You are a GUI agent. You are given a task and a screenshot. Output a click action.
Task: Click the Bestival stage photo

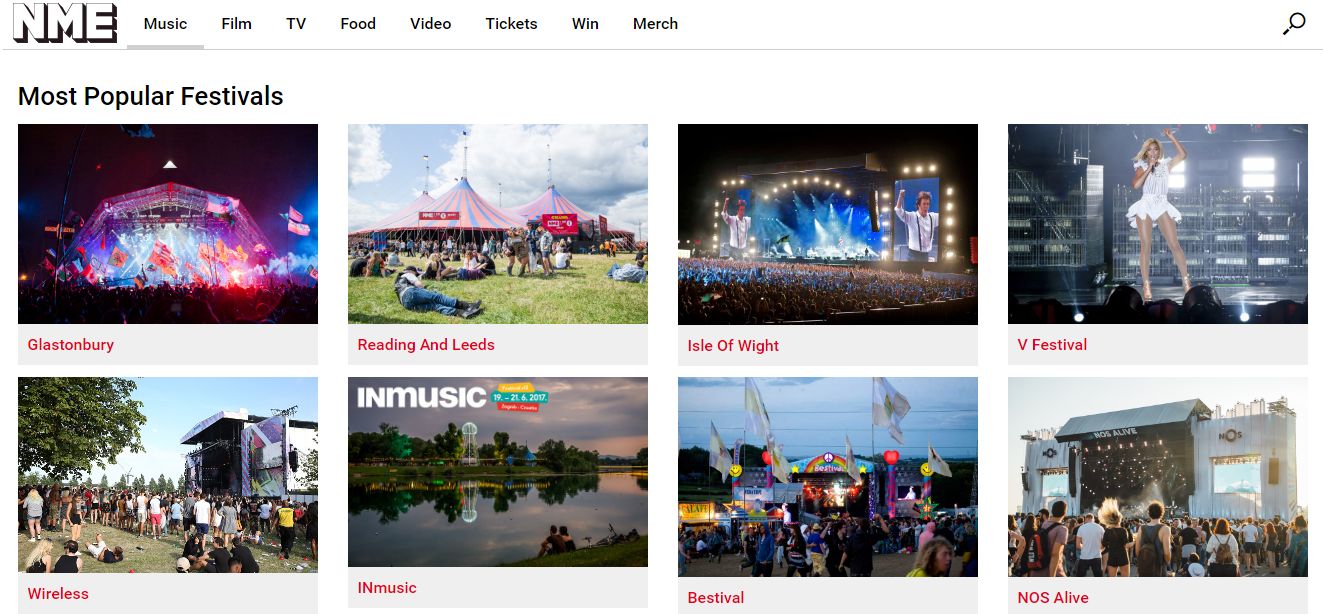pyautogui.click(x=828, y=477)
